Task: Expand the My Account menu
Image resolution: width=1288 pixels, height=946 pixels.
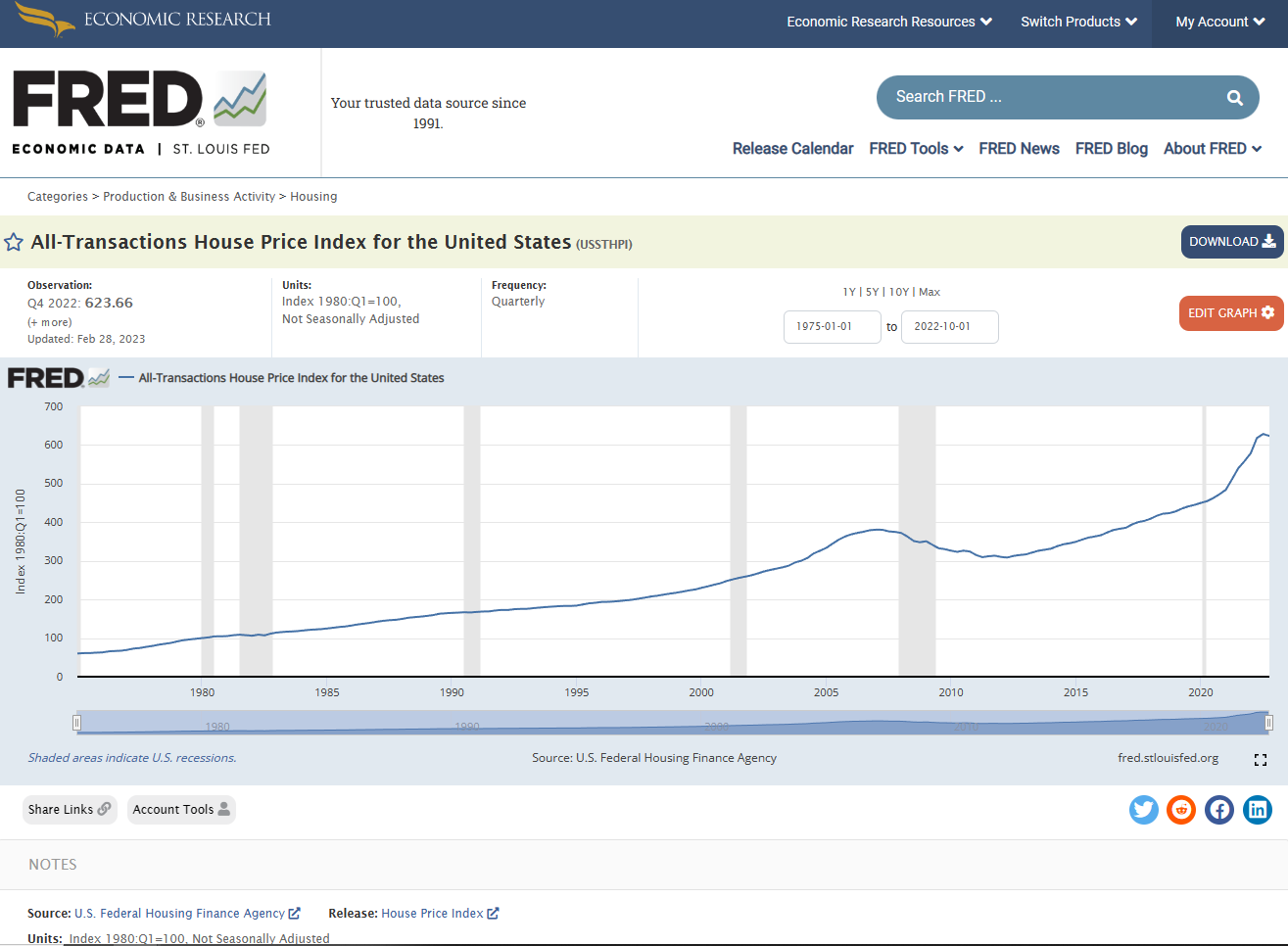Action: (1220, 22)
